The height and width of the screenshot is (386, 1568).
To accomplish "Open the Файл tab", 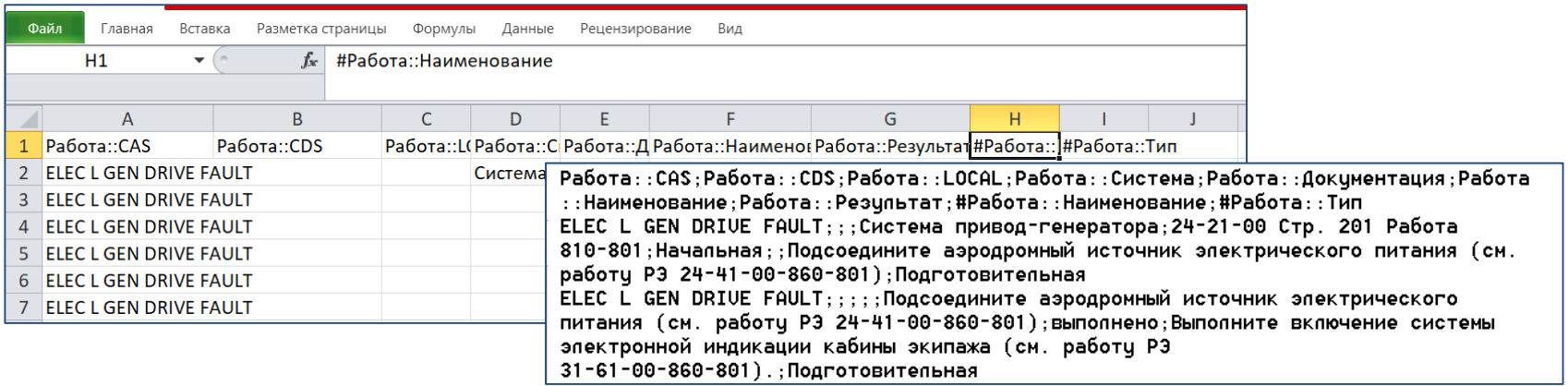I will [45, 29].
